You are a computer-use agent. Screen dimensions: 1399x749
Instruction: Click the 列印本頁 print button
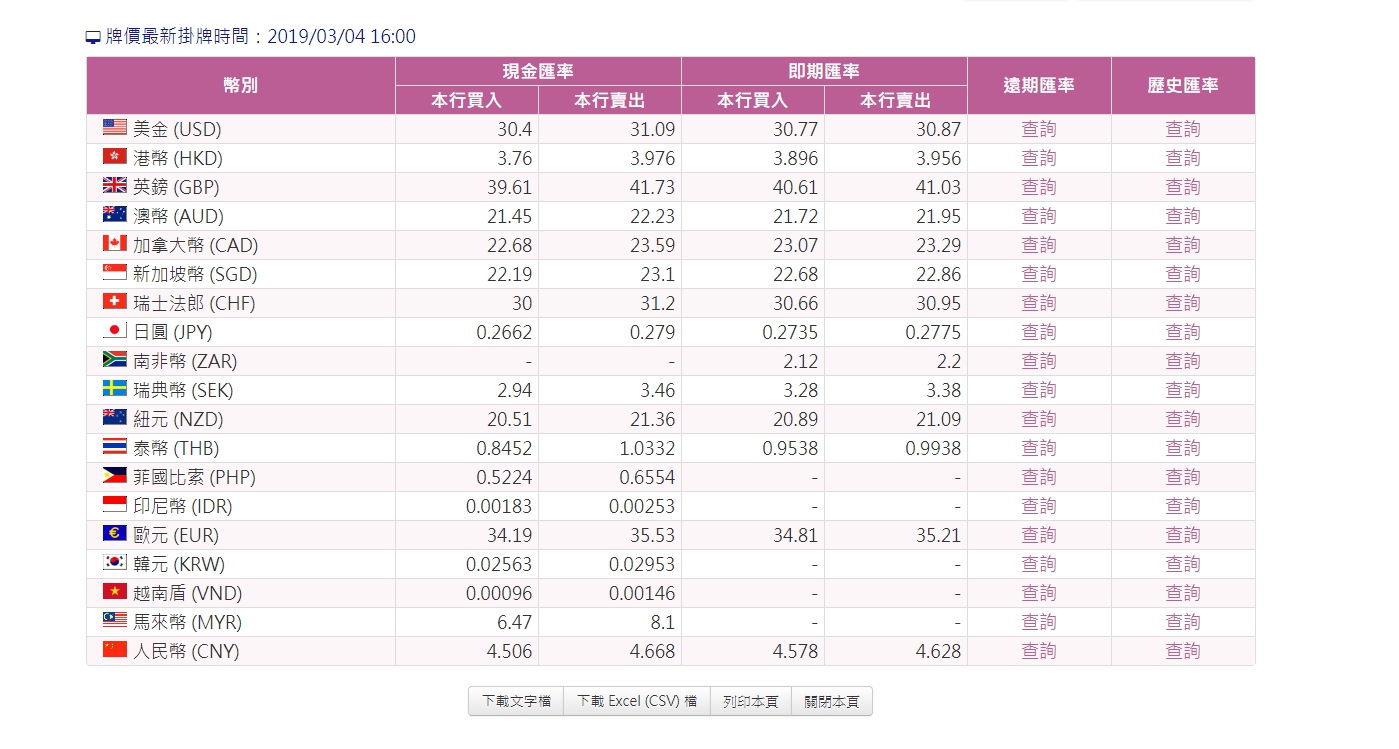point(750,700)
